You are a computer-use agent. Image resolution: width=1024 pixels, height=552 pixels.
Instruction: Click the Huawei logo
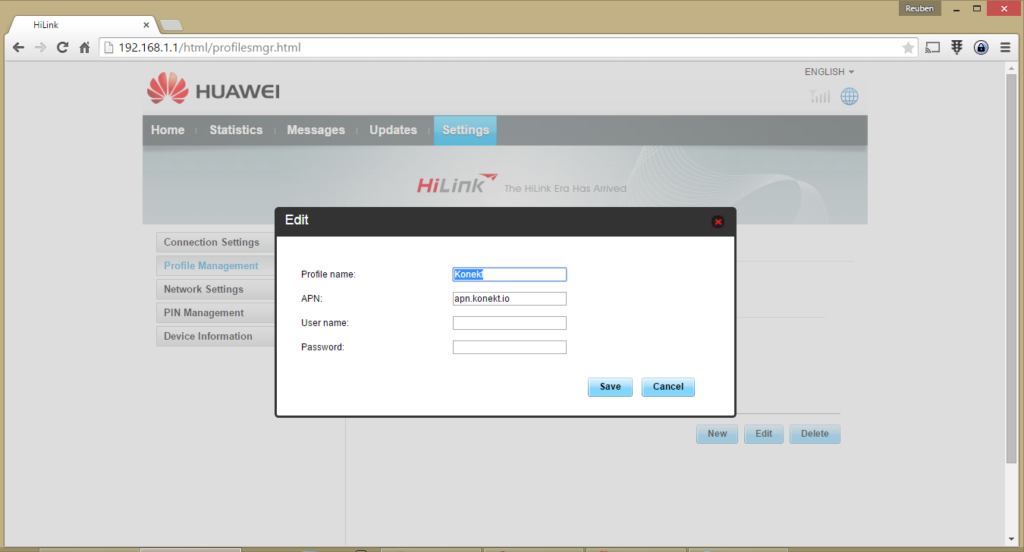pos(213,89)
